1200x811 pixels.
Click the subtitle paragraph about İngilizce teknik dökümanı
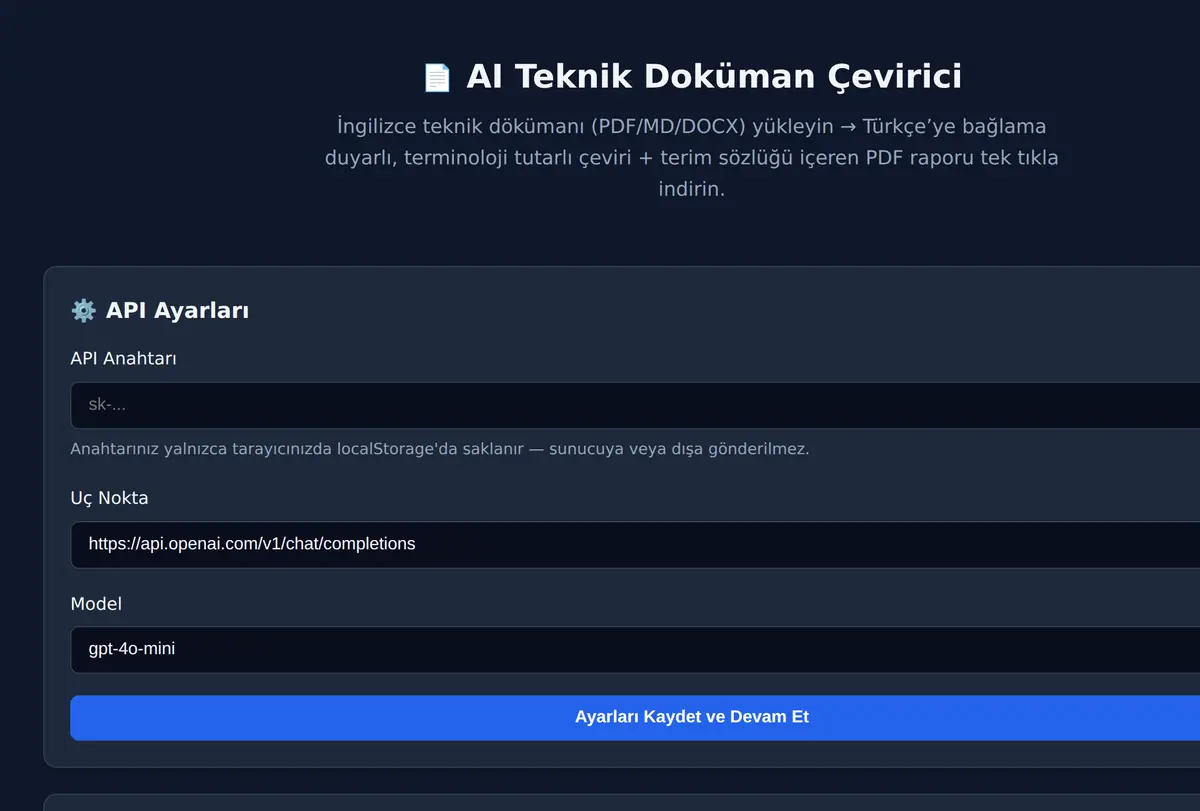click(692, 158)
